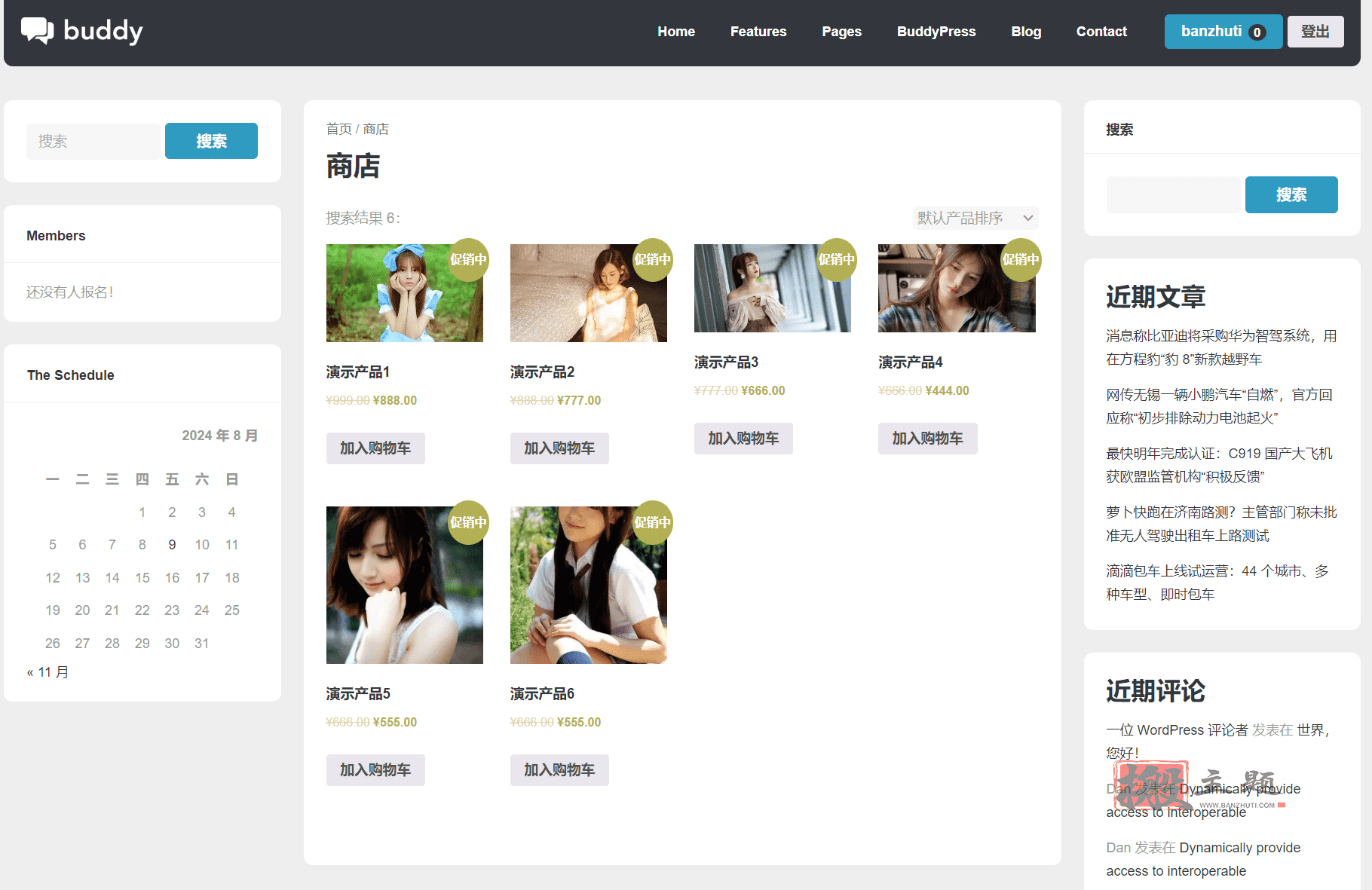Click the 促销中 badge on 演示产品6

pos(652,522)
